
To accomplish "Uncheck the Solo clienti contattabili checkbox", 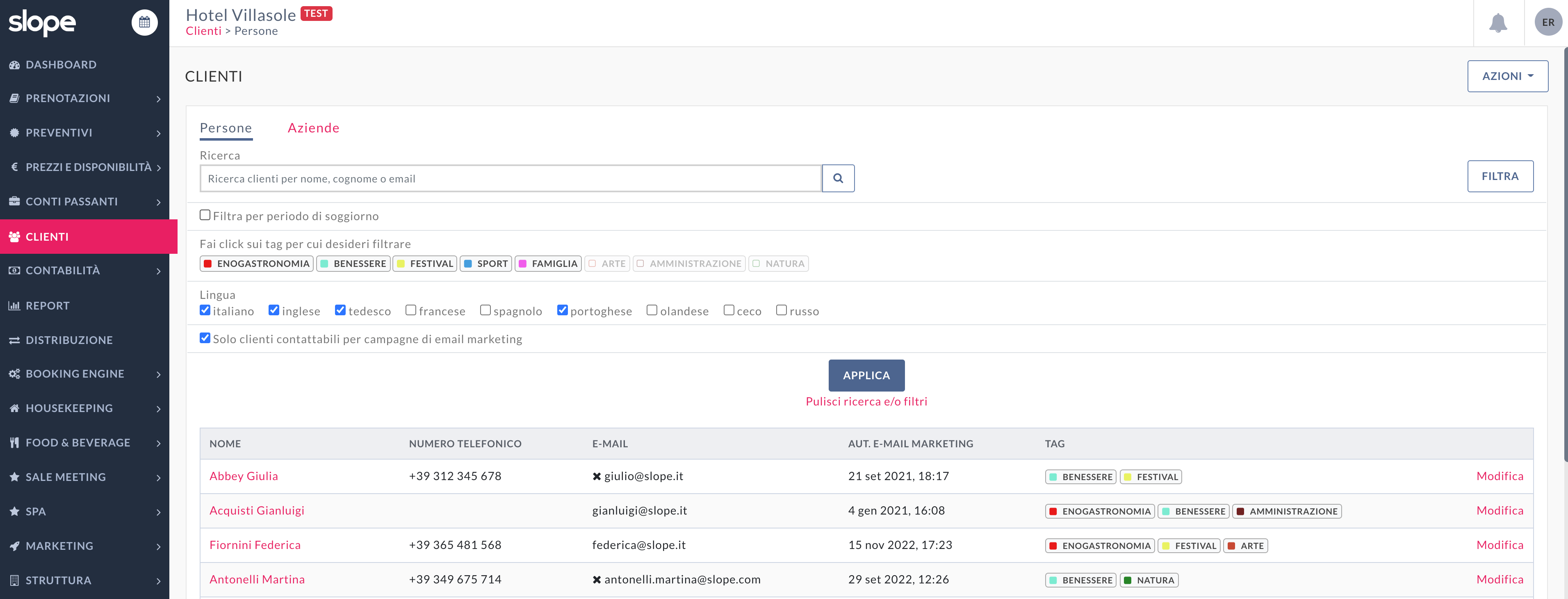I will pos(205,338).
